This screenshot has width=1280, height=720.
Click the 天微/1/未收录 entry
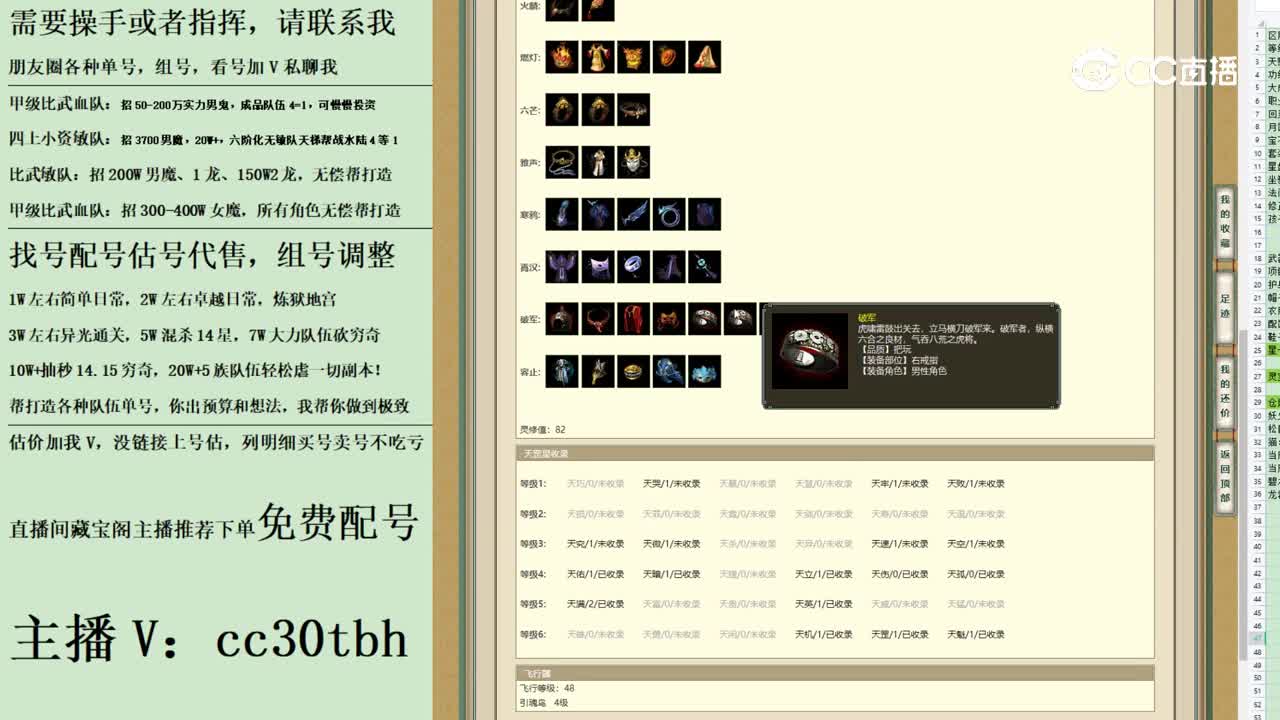coord(671,544)
